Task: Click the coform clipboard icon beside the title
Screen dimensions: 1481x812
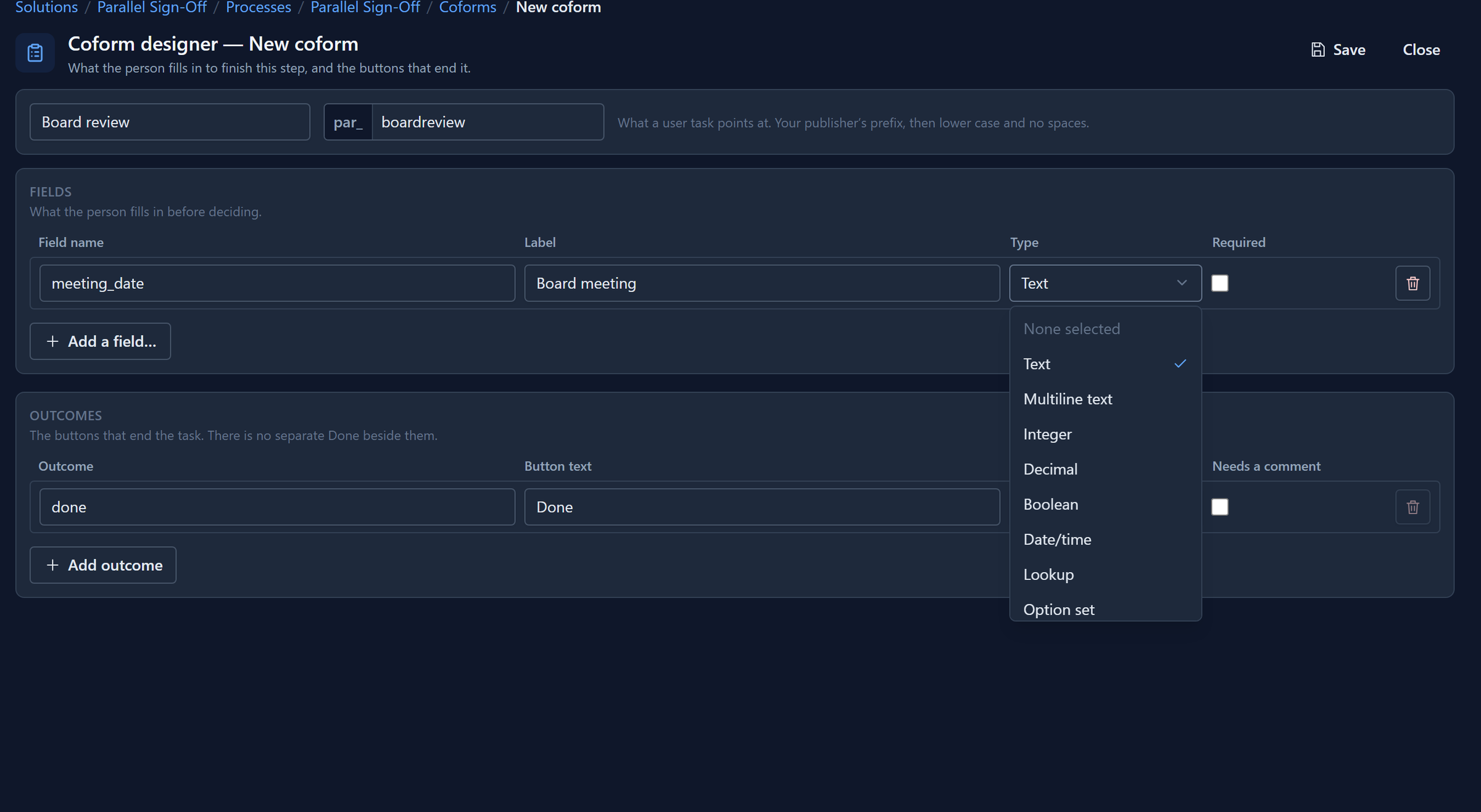Action: [x=35, y=53]
